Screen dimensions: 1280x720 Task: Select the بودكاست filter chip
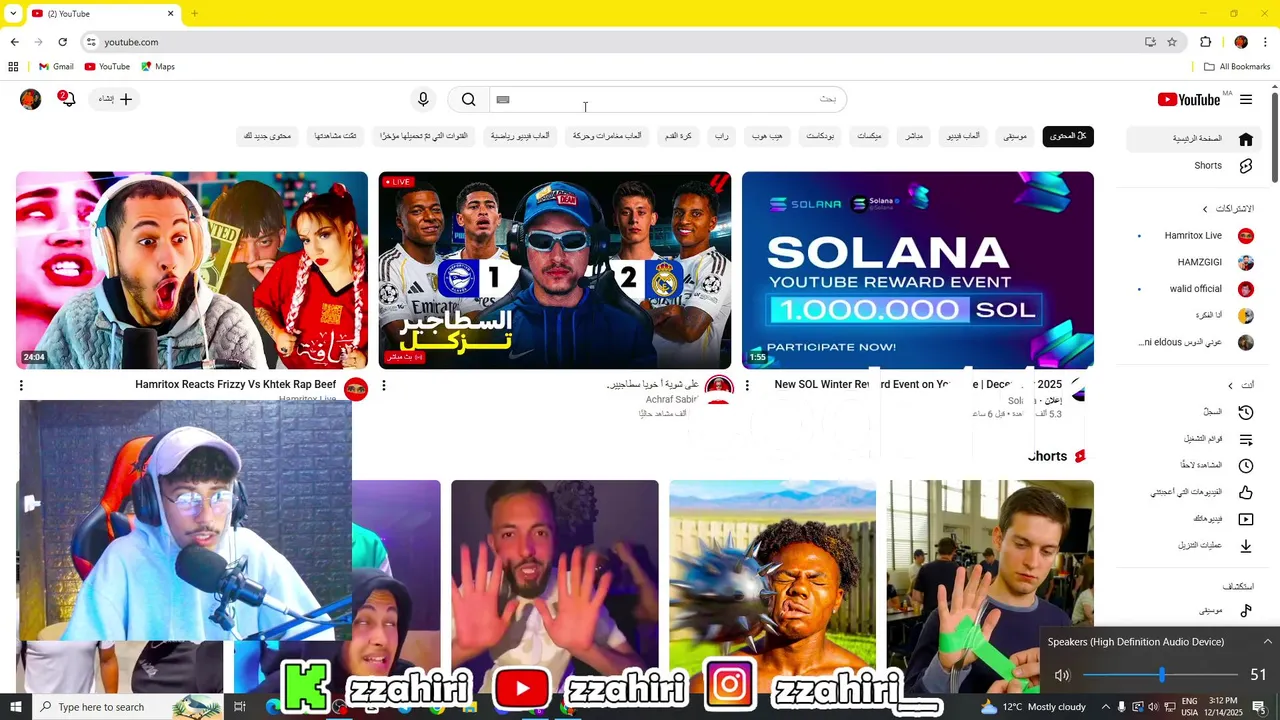click(820, 136)
